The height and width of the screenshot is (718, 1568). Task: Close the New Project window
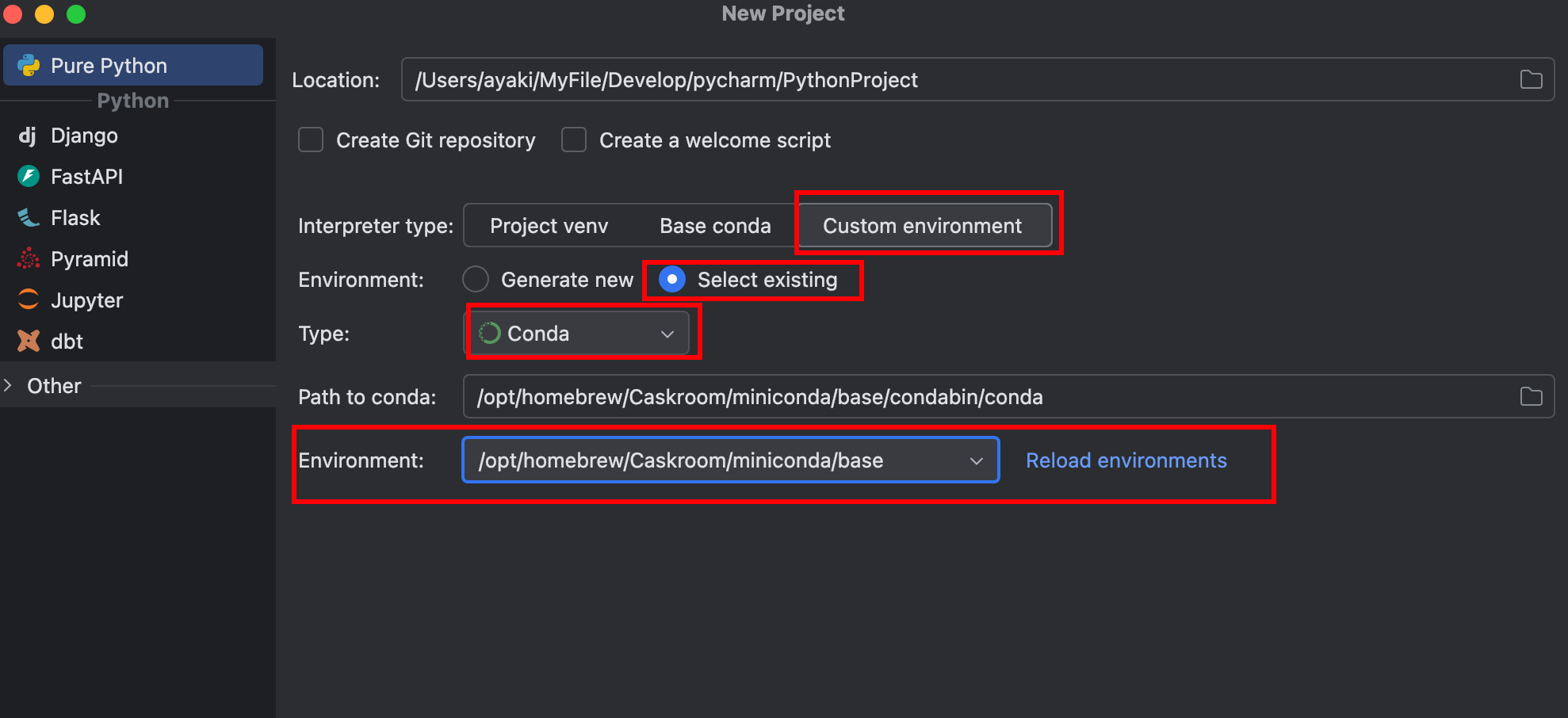[13, 13]
